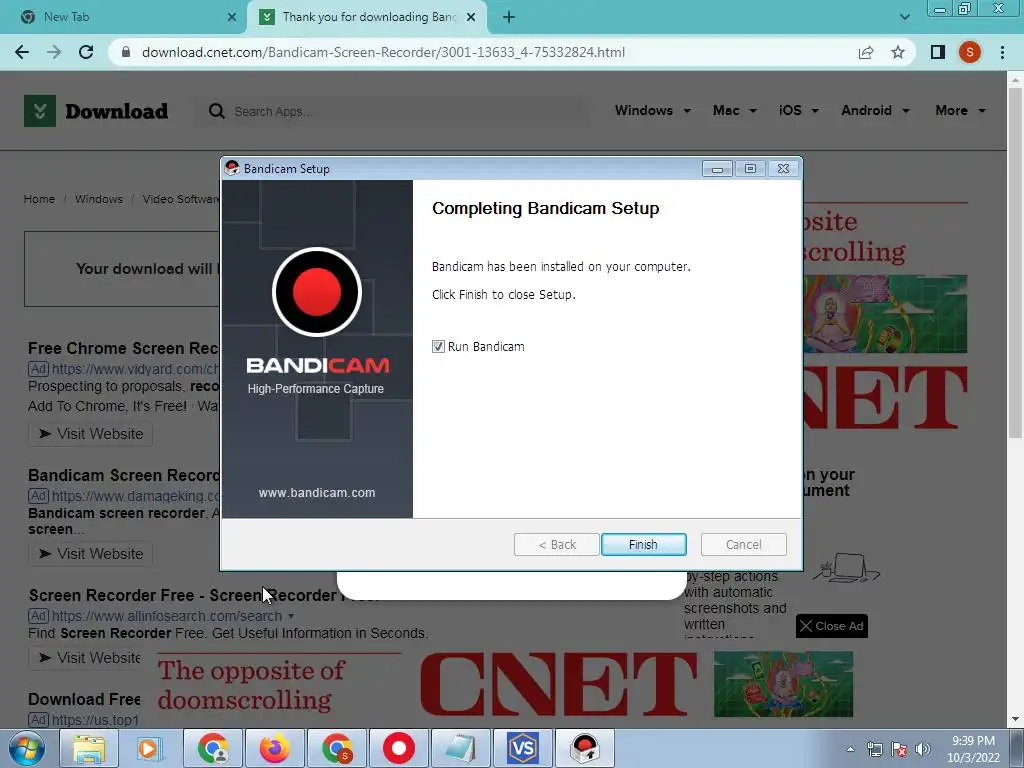The image size is (1024, 768).
Task: Launch Windows Media Player from taskbar
Action: coord(150,748)
